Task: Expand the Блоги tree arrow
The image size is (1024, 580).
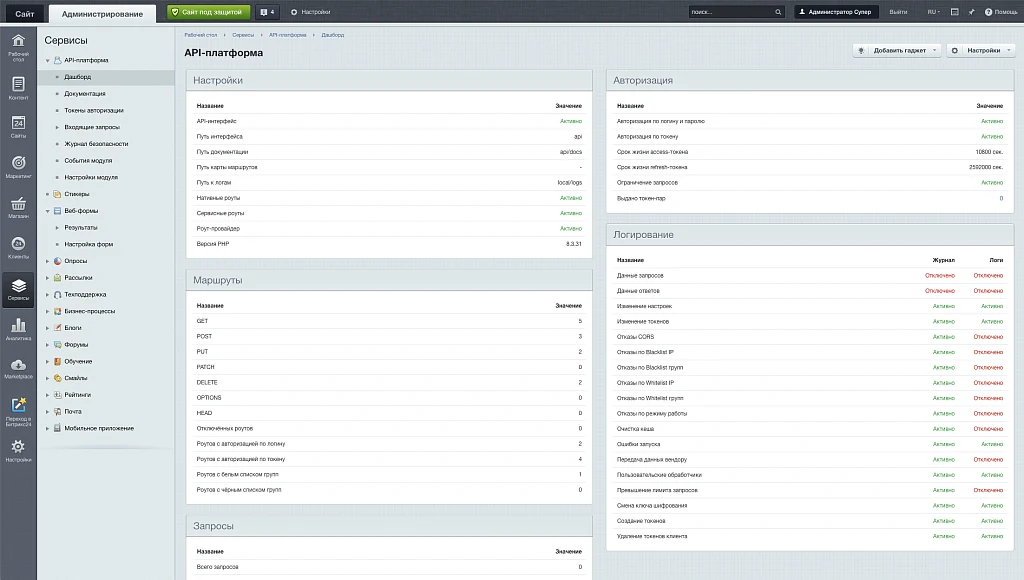Action: coord(48,328)
